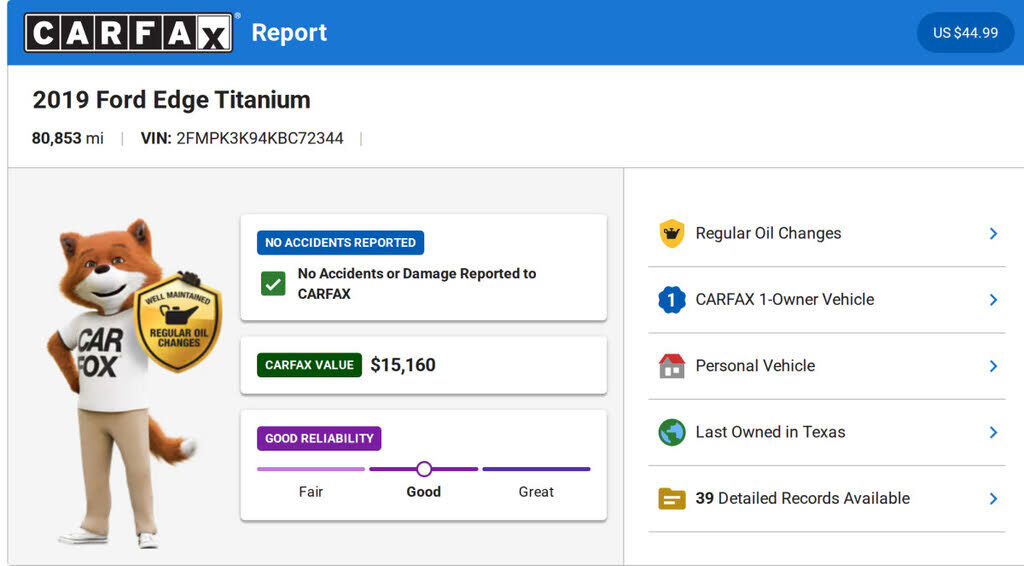Click the US $44.99 price button
The image size is (1024, 566).
coord(965,33)
